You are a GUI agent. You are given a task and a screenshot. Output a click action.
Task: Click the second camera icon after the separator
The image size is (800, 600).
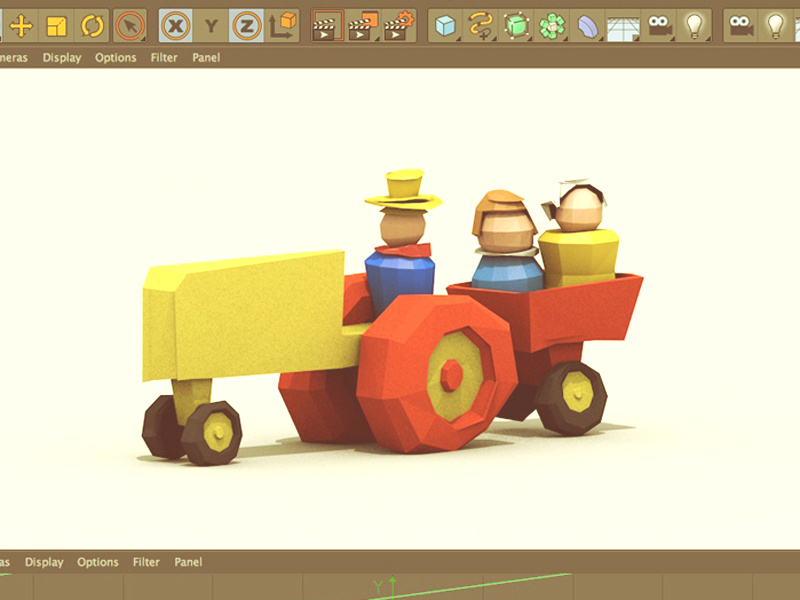click(x=740, y=26)
